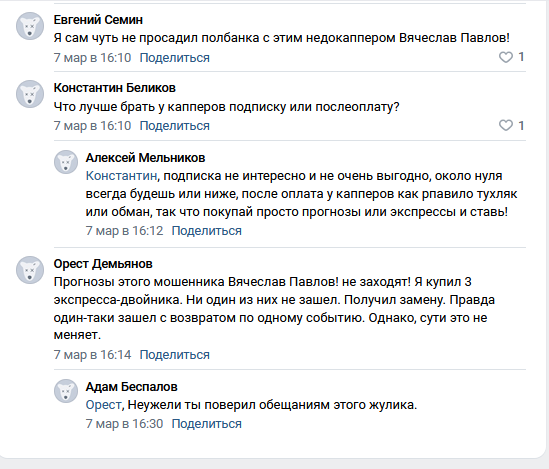Open Адам Беспалов's avatar image
Viewport: 549px width, 469px height.
pyautogui.click(x=66, y=391)
